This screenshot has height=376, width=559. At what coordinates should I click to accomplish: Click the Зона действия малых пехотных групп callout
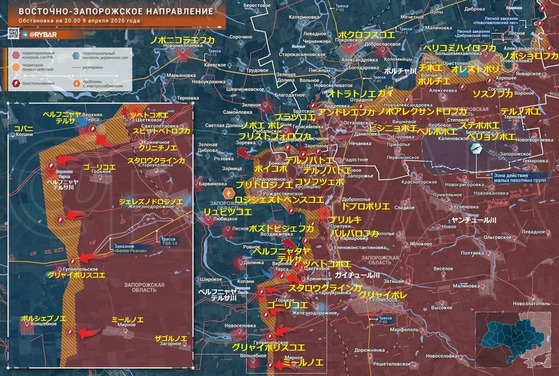[520, 177]
